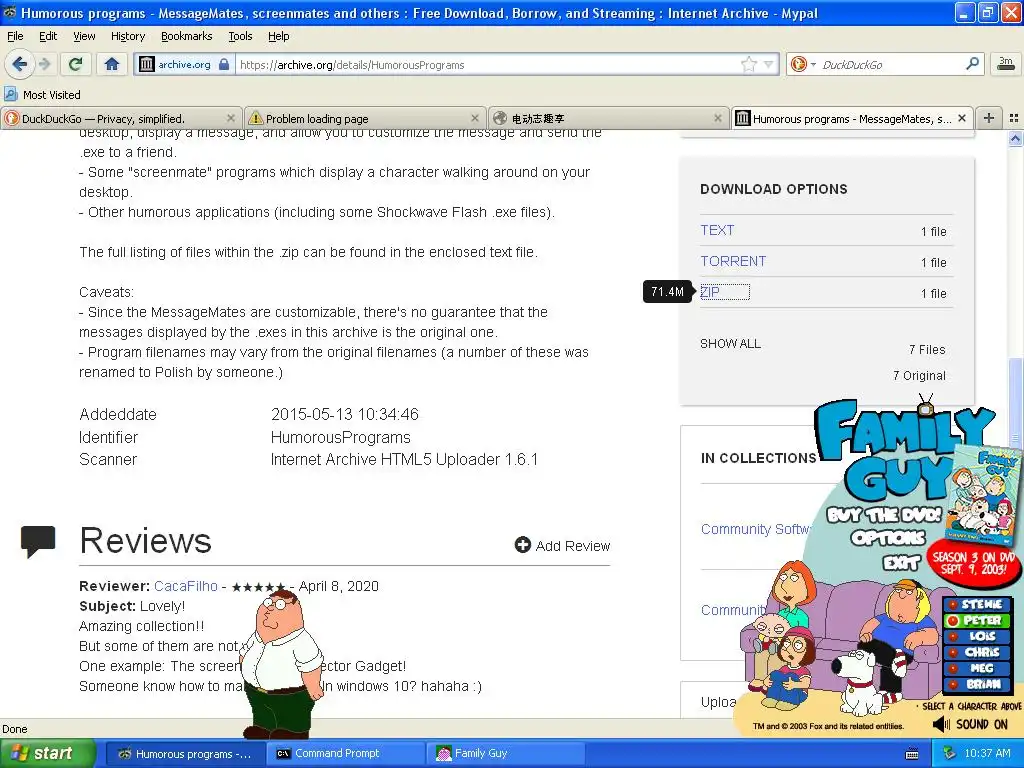The image size is (1024, 768).
Task: Click the 3m toolbar button
Action: coord(1006,63)
